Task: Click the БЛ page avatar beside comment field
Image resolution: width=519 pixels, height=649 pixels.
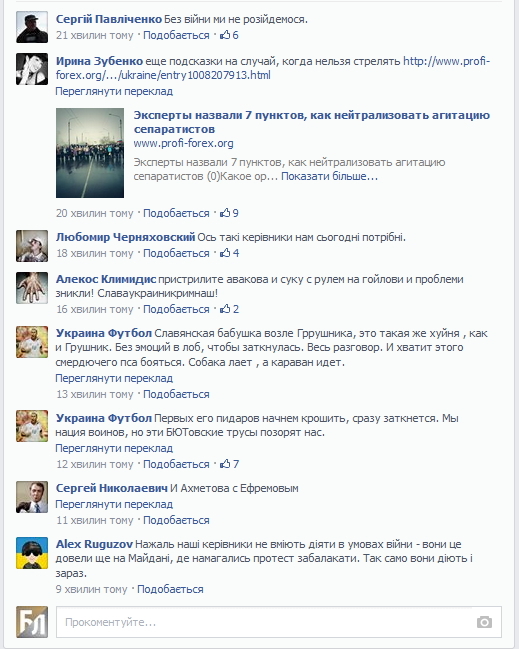Action: [x=32, y=622]
